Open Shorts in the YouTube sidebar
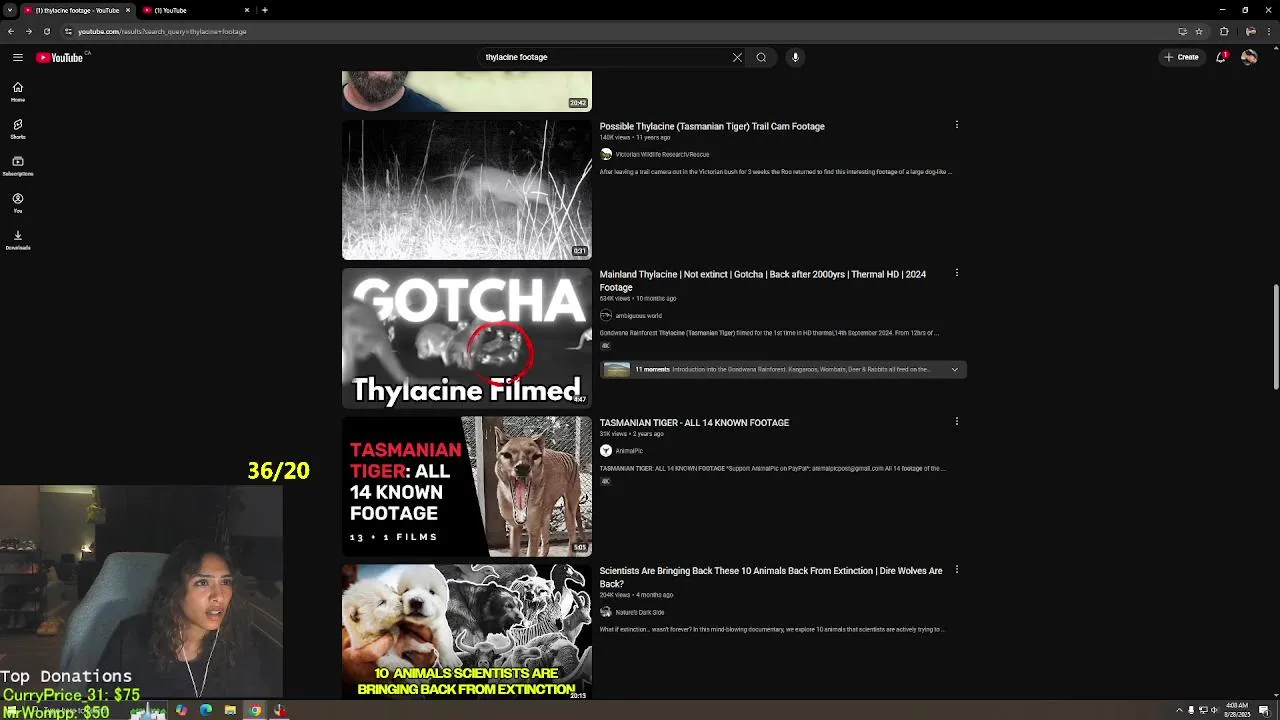Viewport: 1280px width, 720px height. click(x=17, y=129)
